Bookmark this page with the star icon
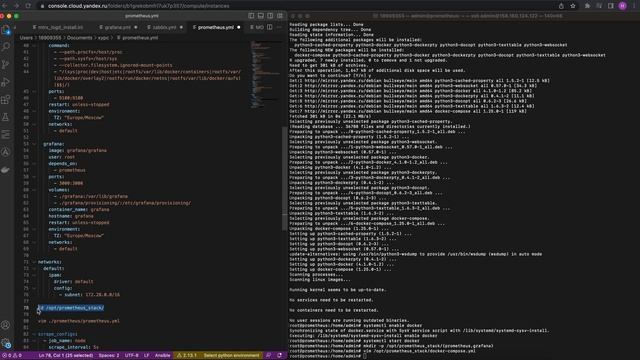Screen dimensions: 640x360 (573, 6)
